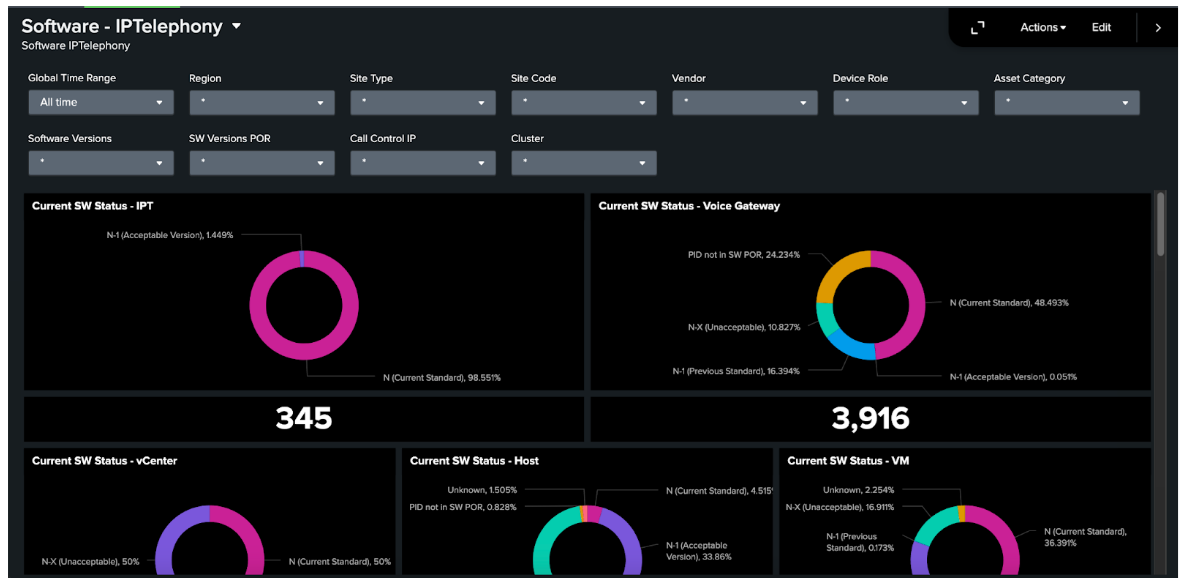1186x585 pixels.
Task: Open the Site Type filter dropdown
Action: [x=422, y=102]
